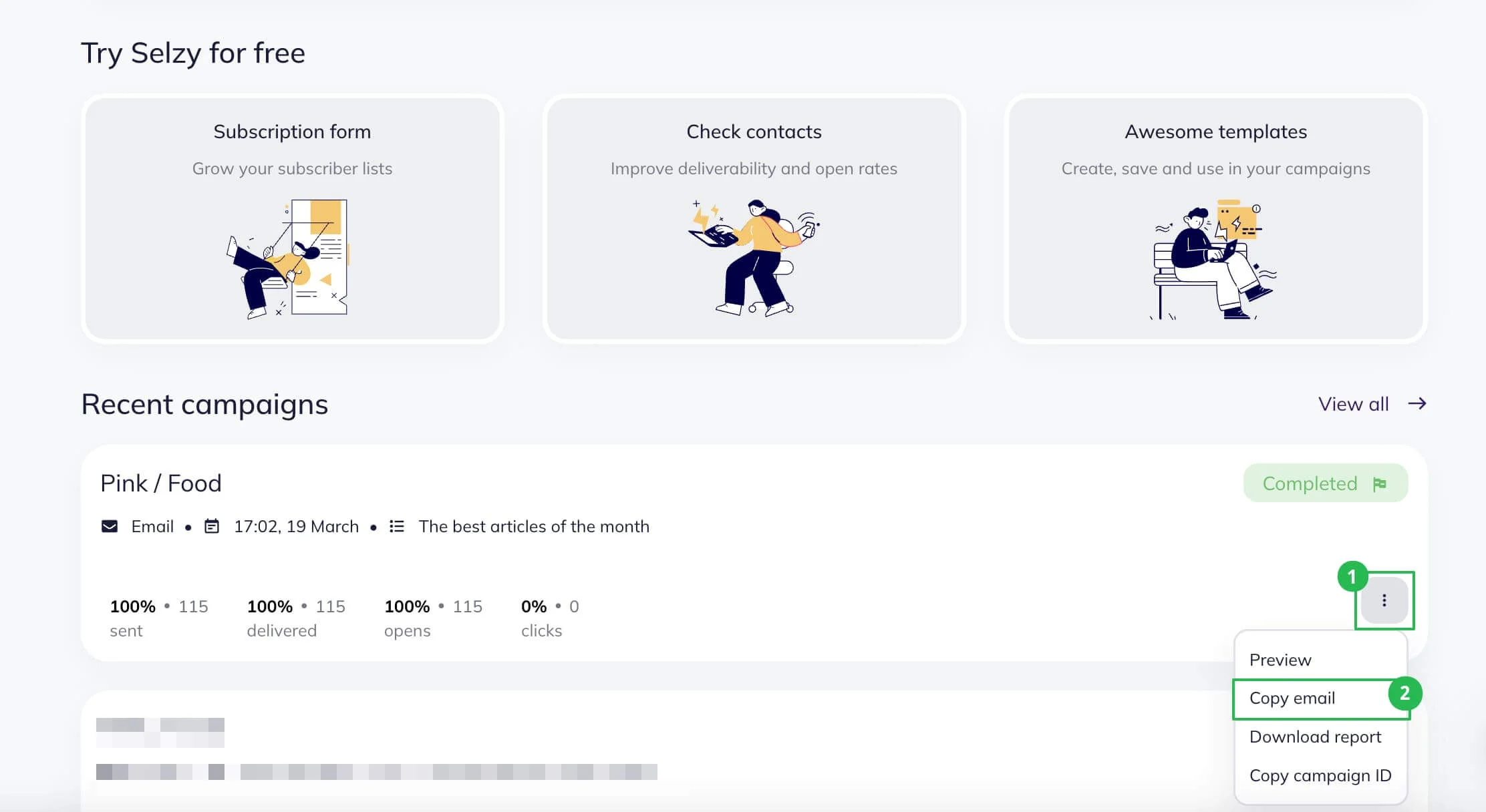The width and height of the screenshot is (1486, 812).
Task: Click the flag icon in the Completed badge
Action: pyautogui.click(x=1380, y=483)
